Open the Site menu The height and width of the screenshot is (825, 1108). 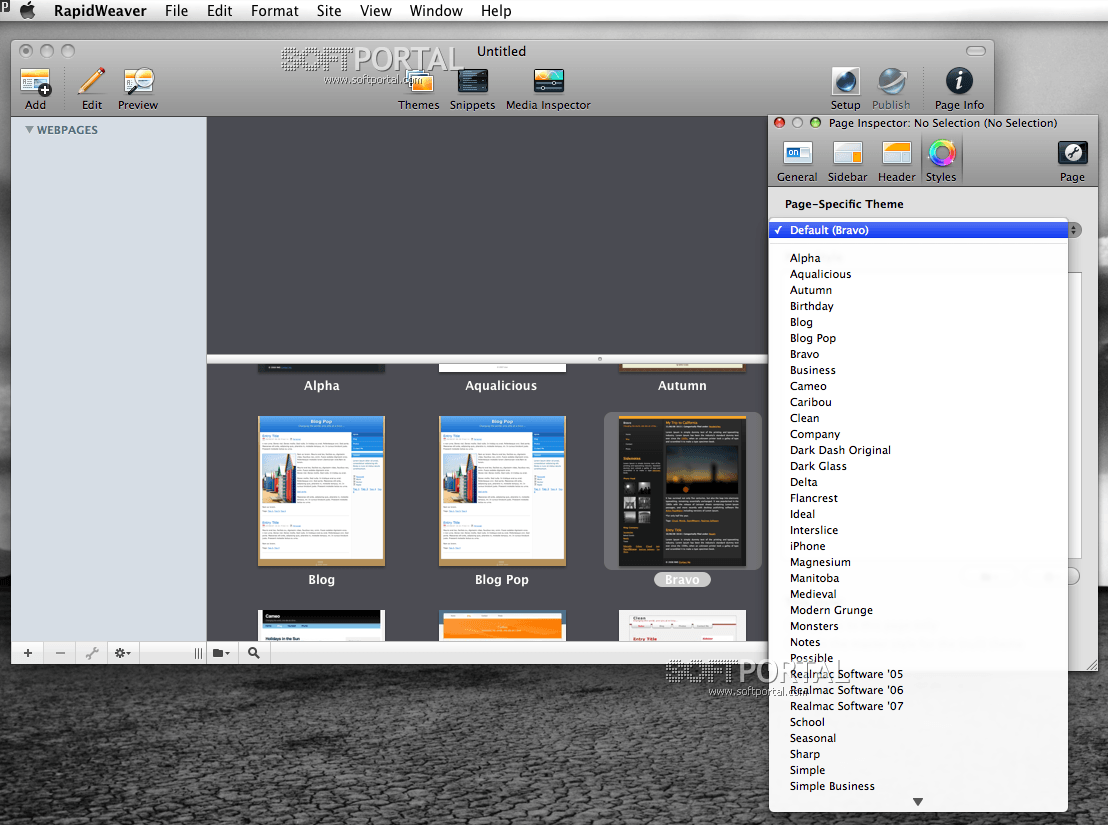(x=329, y=11)
